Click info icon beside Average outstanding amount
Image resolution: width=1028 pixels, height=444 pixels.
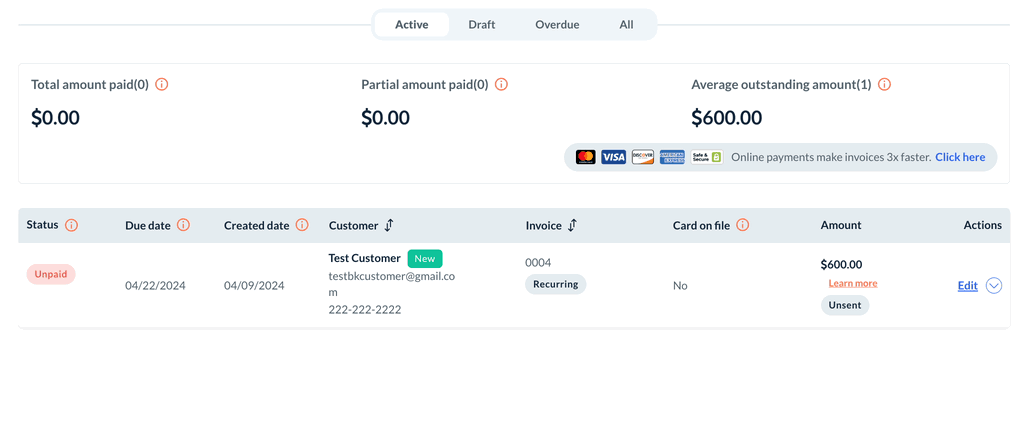point(884,85)
